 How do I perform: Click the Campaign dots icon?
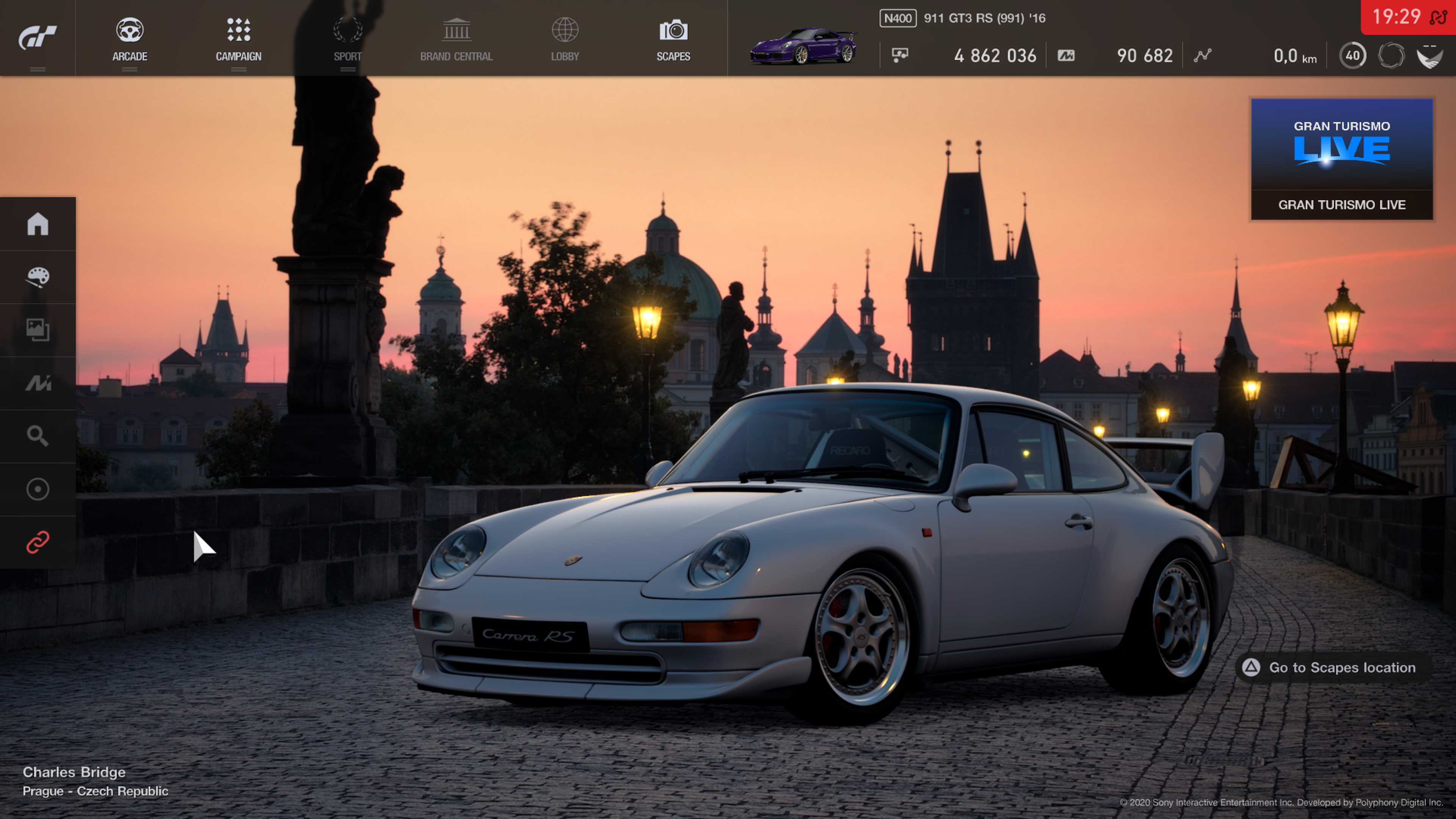[238, 30]
